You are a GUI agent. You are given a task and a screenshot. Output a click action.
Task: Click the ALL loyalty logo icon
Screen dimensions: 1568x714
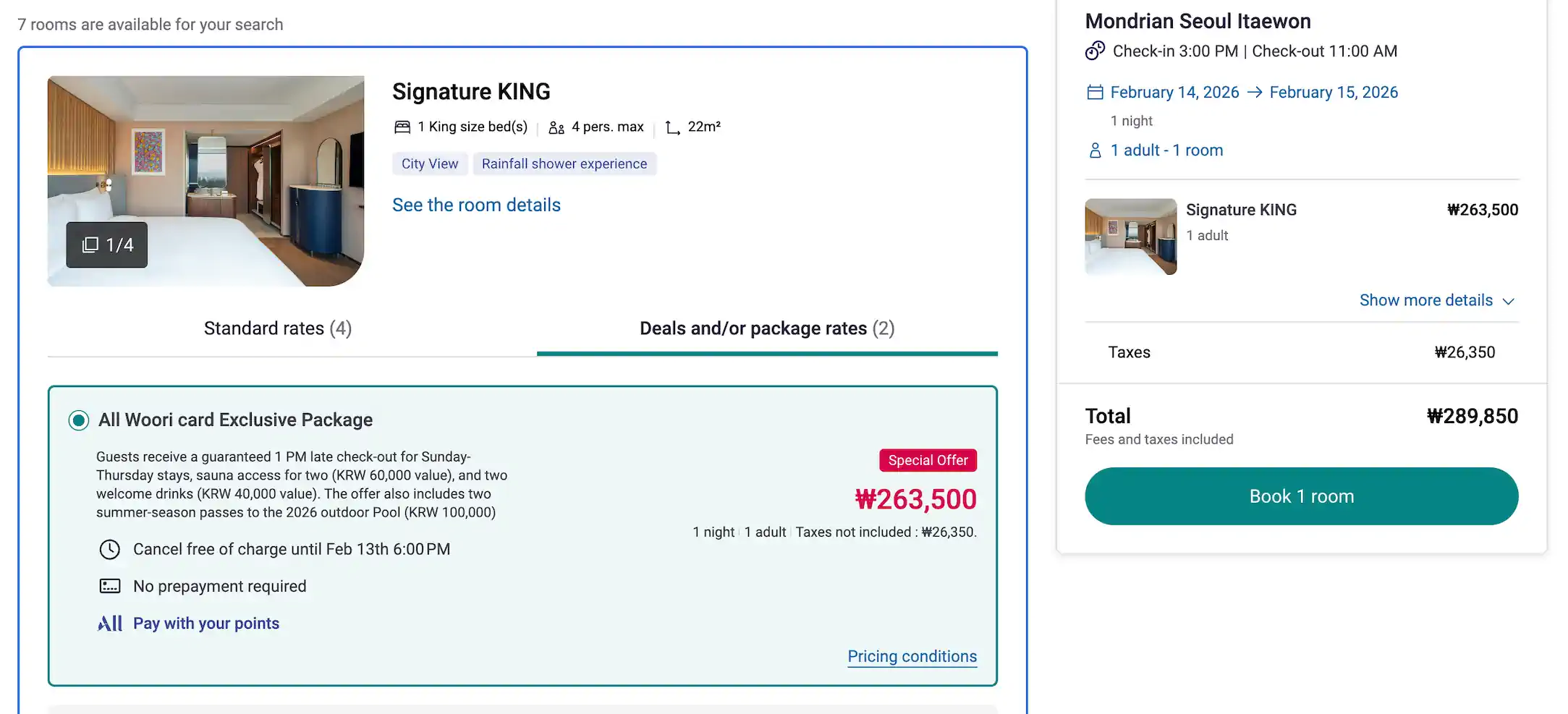pos(110,624)
